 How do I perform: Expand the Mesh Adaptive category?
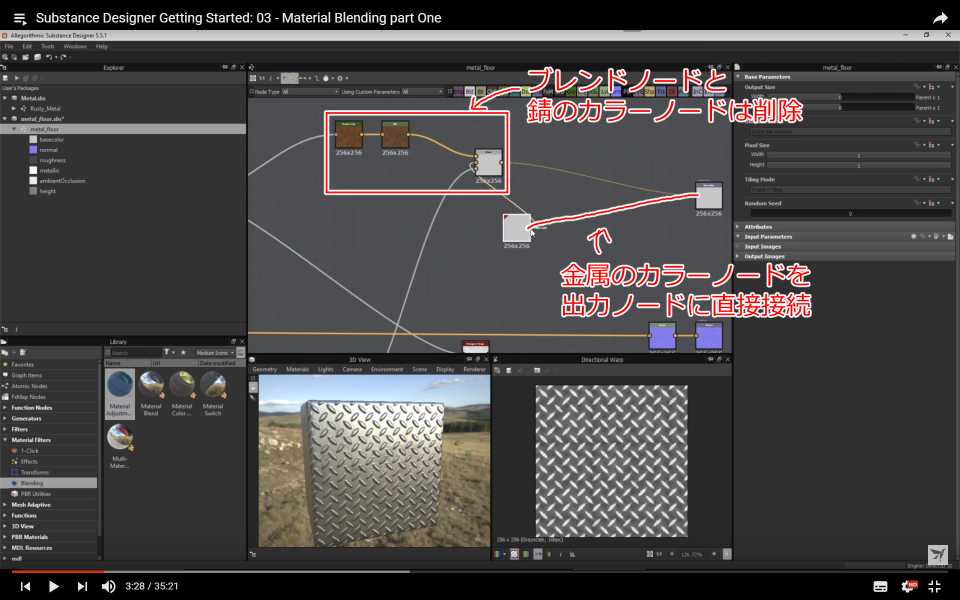pos(5,505)
